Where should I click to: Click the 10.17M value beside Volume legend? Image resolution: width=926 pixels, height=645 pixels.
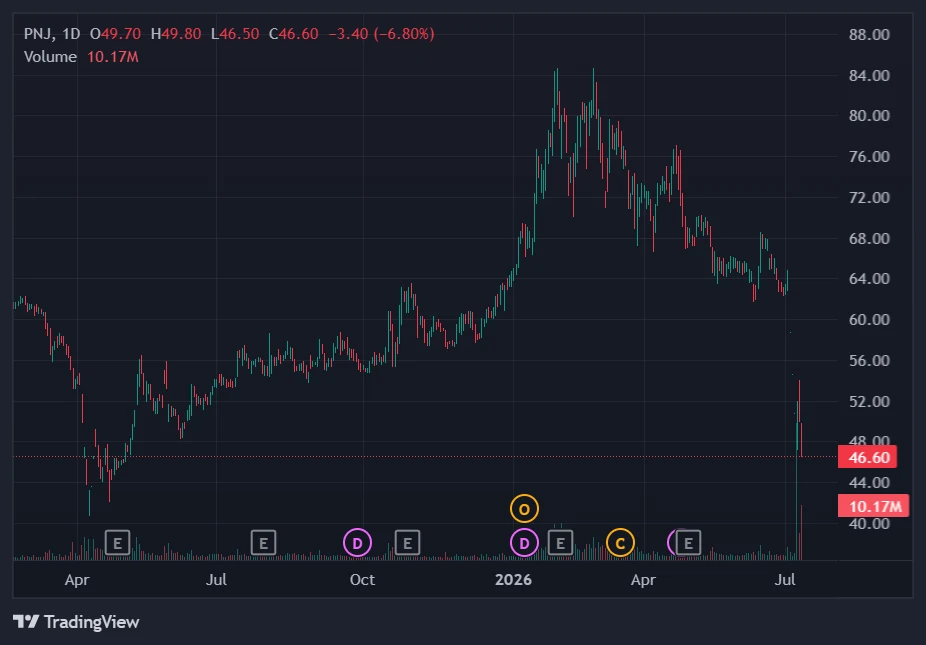tap(113, 57)
